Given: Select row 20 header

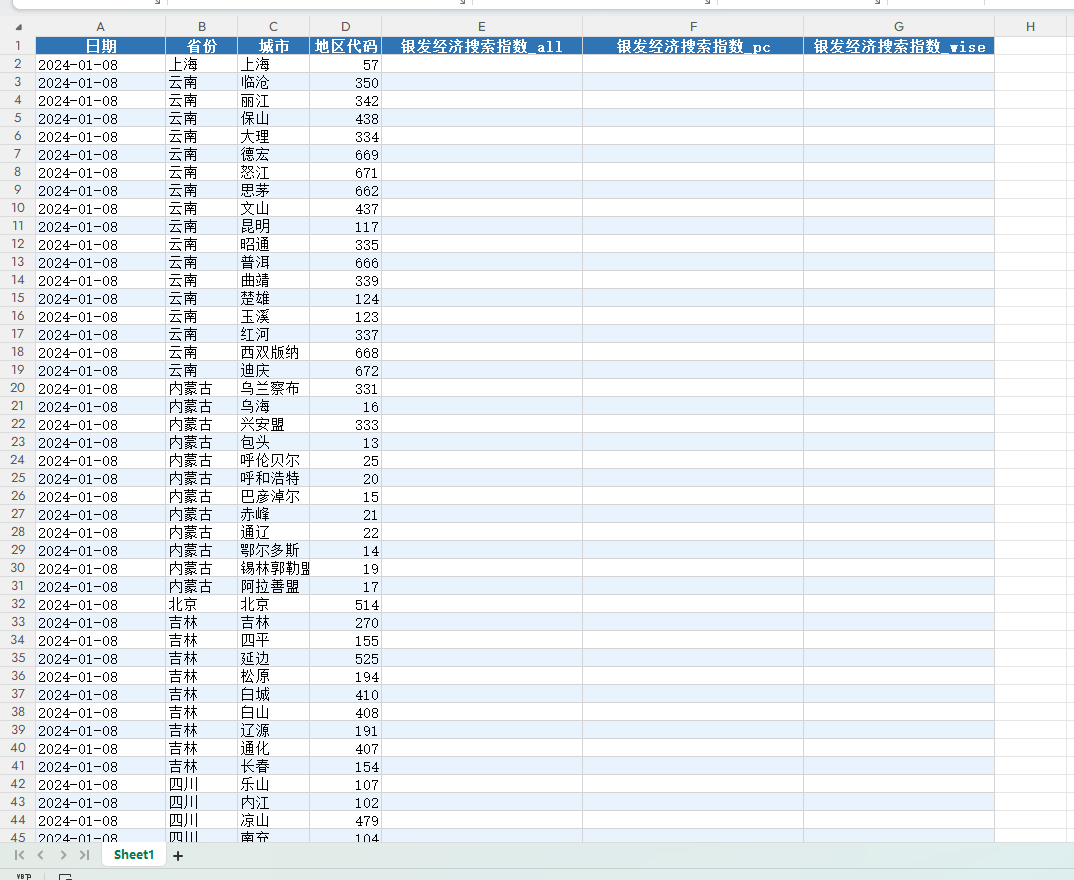Looking at the screenshot, I should [18, 388].
